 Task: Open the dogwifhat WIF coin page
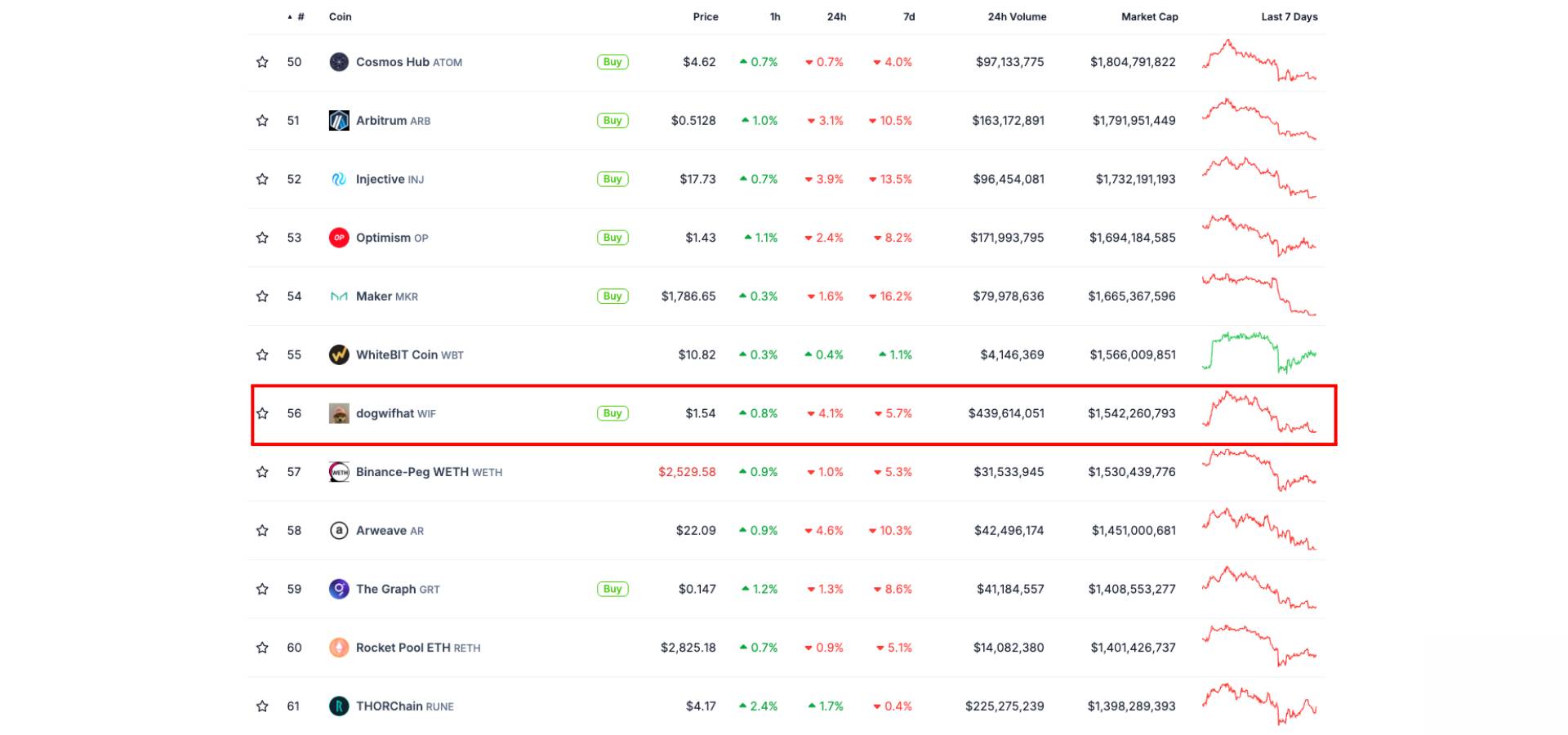(x=396, y=413)
